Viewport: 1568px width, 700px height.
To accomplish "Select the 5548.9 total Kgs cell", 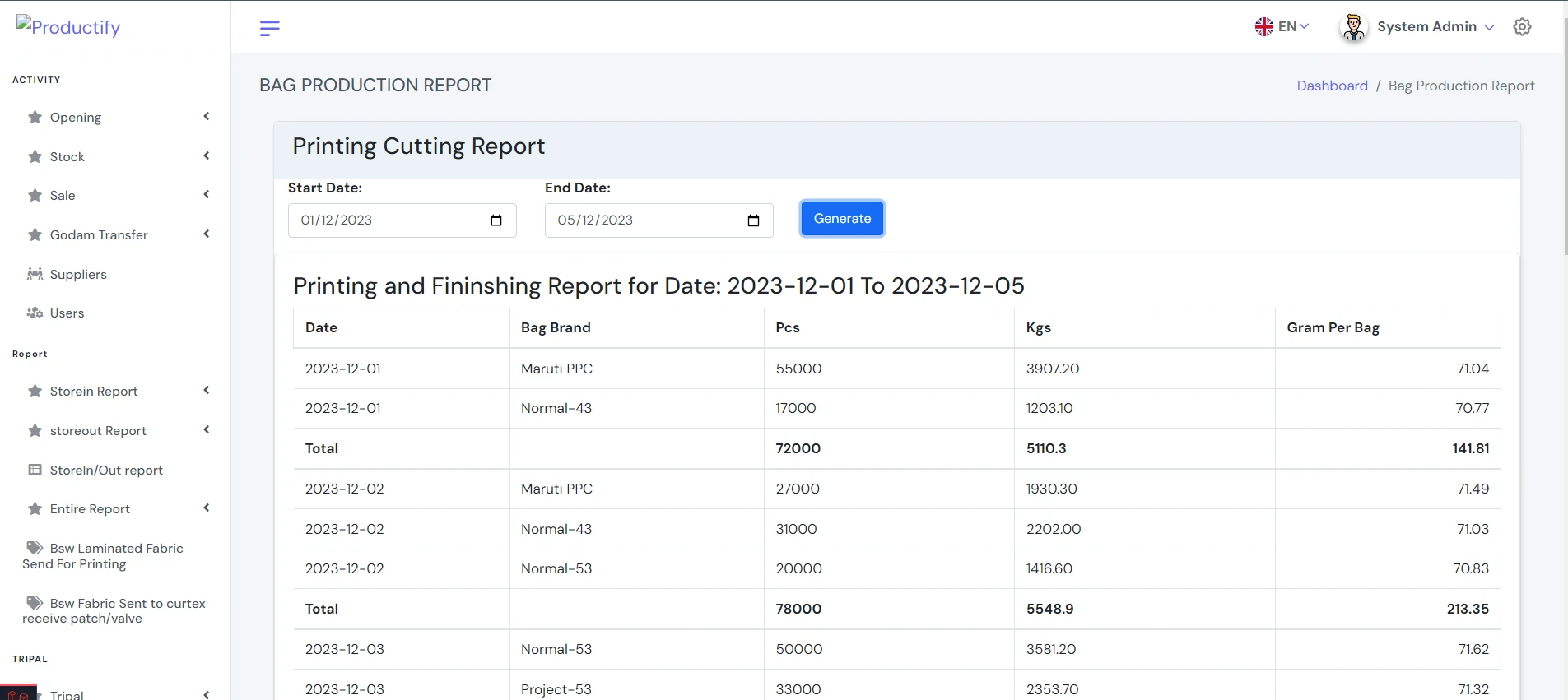I will [1145, 609].
